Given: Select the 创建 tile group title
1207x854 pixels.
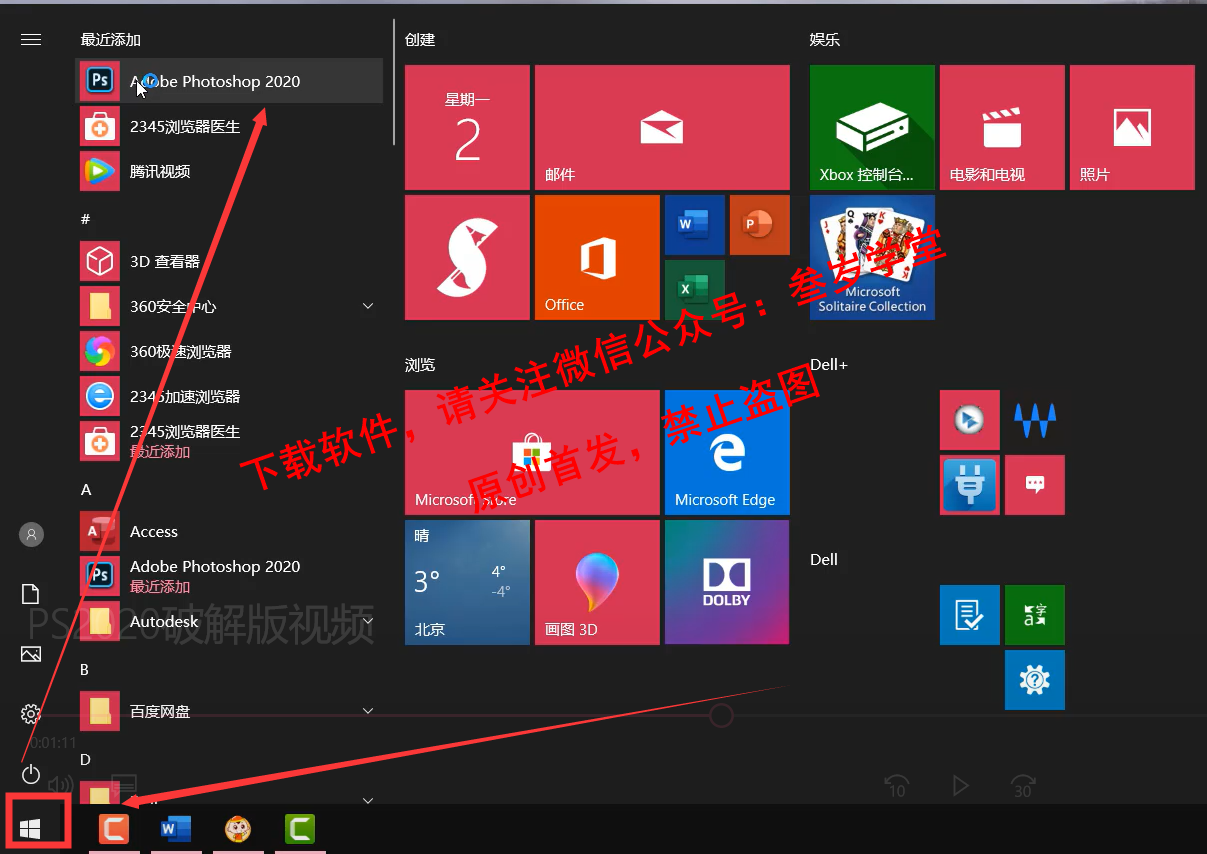Looking at the screenshot, I should click(x=420, y=40).
